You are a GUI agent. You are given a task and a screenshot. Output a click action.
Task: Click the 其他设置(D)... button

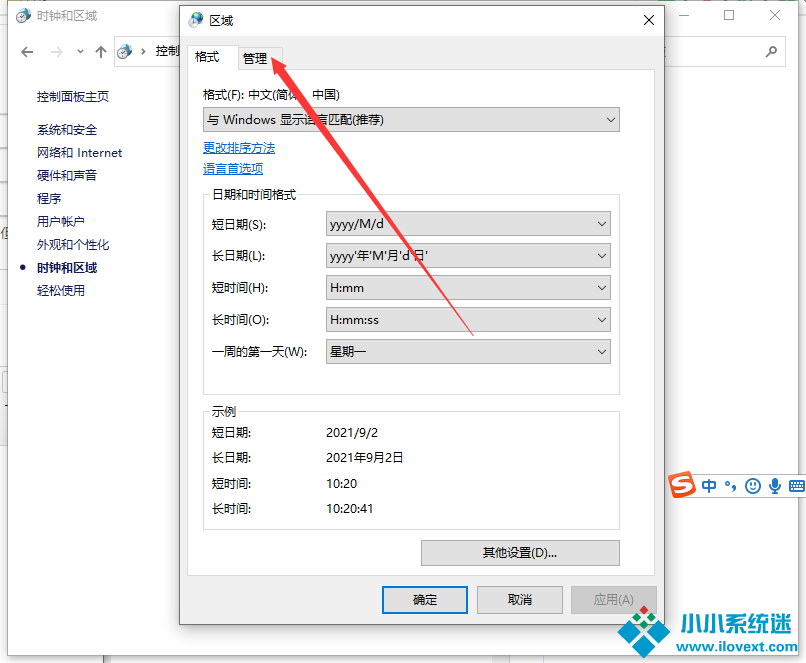point(520,553)
